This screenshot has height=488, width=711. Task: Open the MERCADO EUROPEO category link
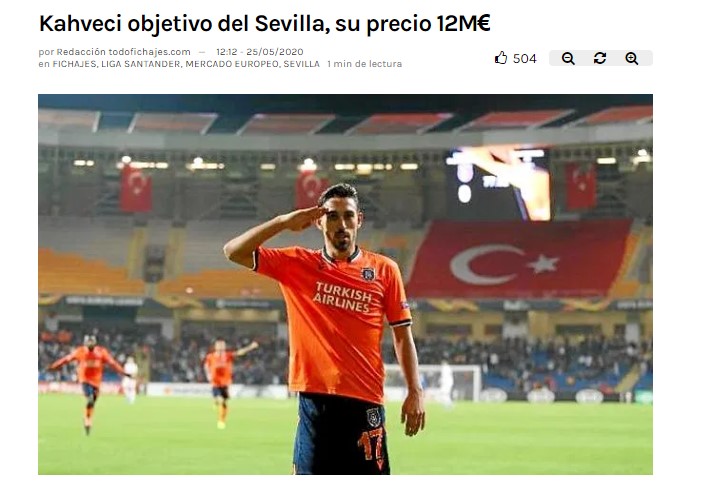click(232, 64)
